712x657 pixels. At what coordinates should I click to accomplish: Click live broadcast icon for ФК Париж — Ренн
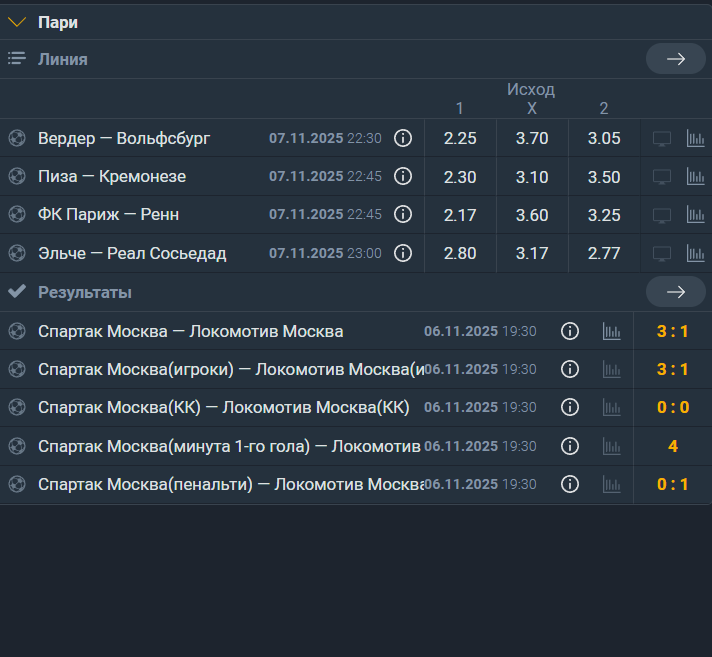661,215
